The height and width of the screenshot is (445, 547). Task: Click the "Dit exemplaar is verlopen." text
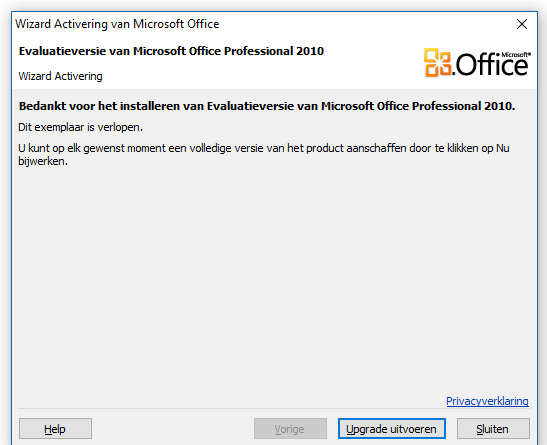(80, 127)
